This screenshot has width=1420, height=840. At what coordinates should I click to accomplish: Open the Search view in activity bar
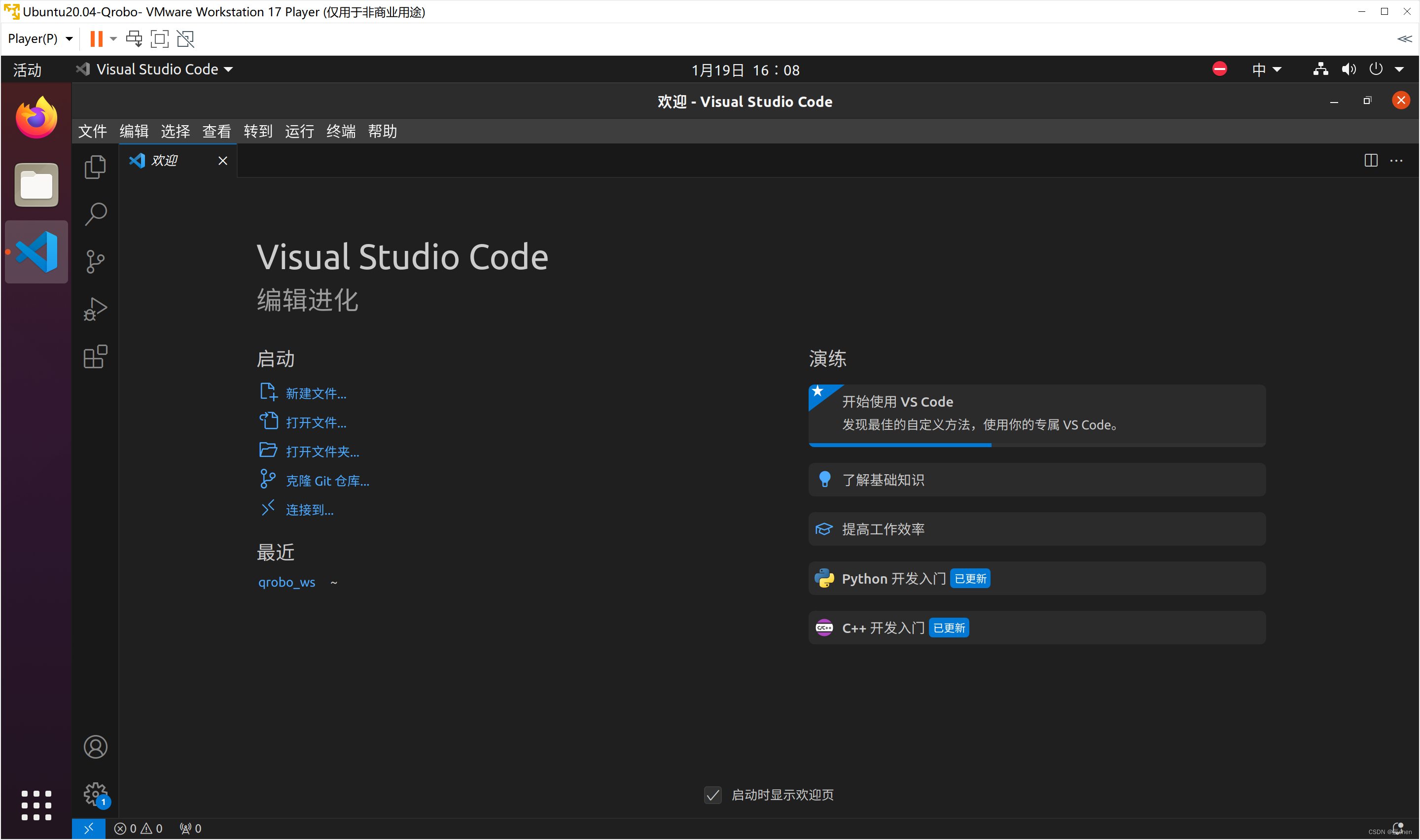[95, 214]
